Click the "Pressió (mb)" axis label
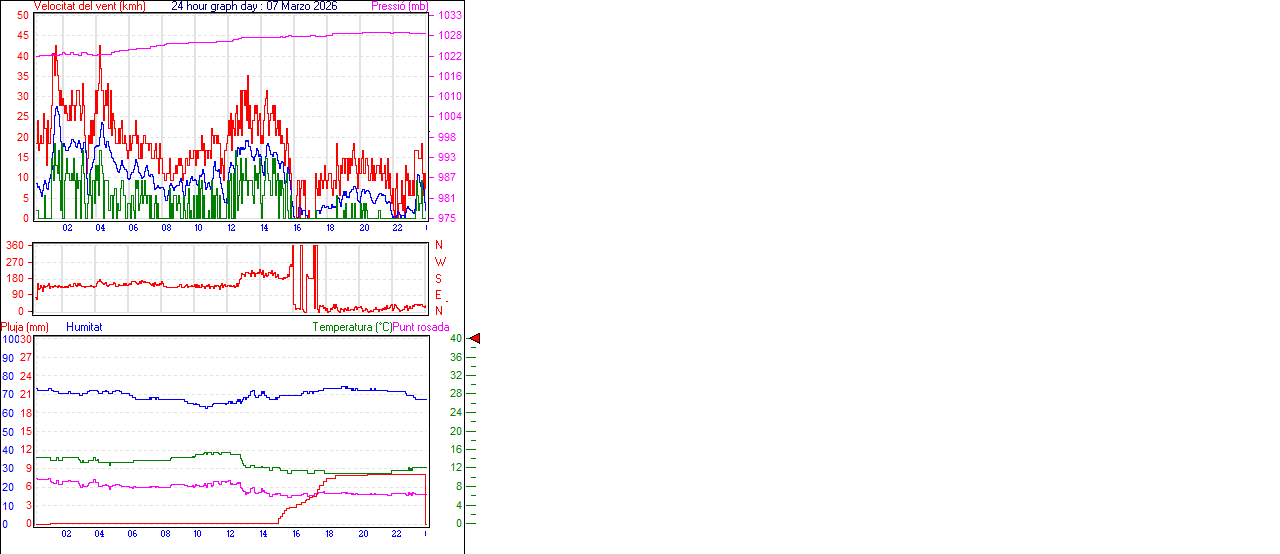This screenshot has width=1280, height=554. (398, 6)
